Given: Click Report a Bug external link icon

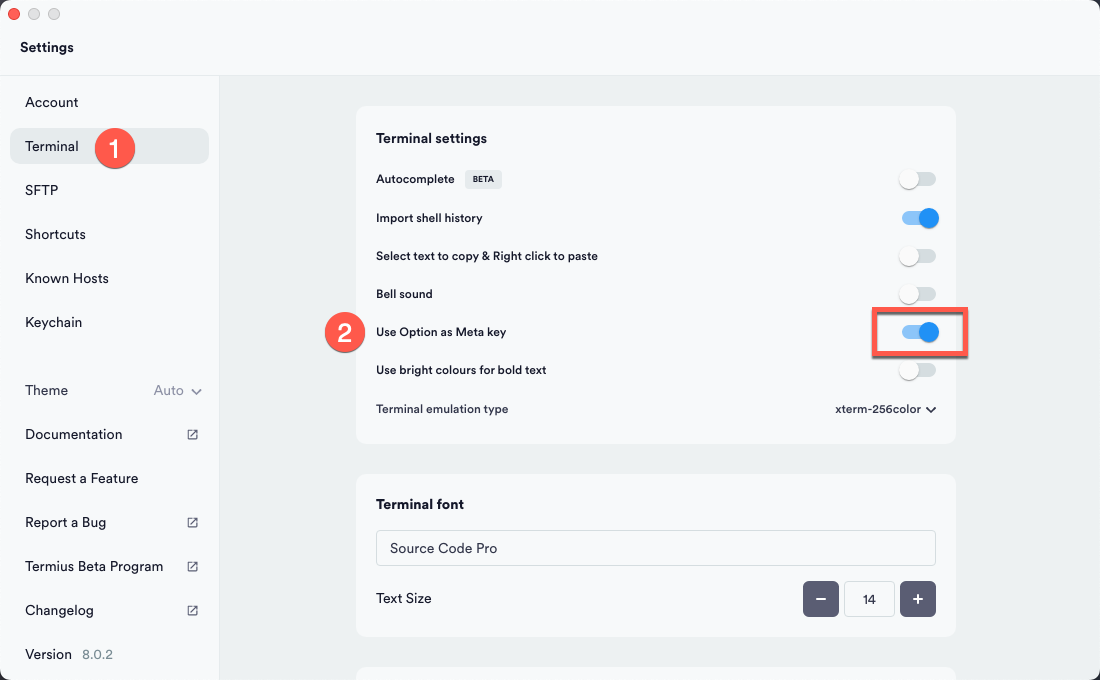Looking at the screenshot, I should coord(192,522).
